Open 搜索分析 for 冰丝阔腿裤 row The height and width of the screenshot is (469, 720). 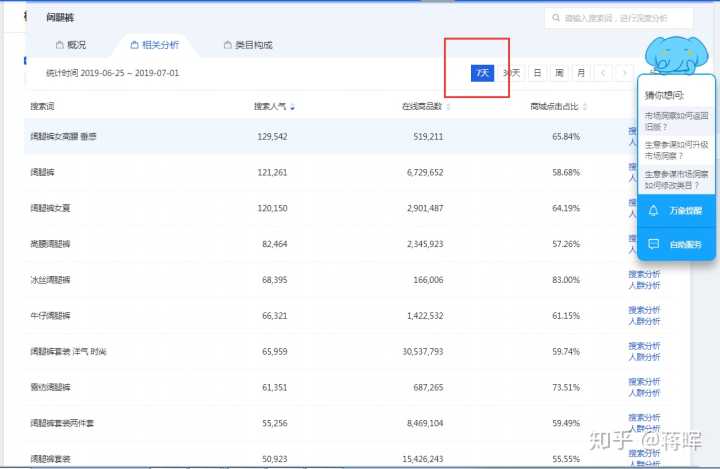(x=644, y=273)
